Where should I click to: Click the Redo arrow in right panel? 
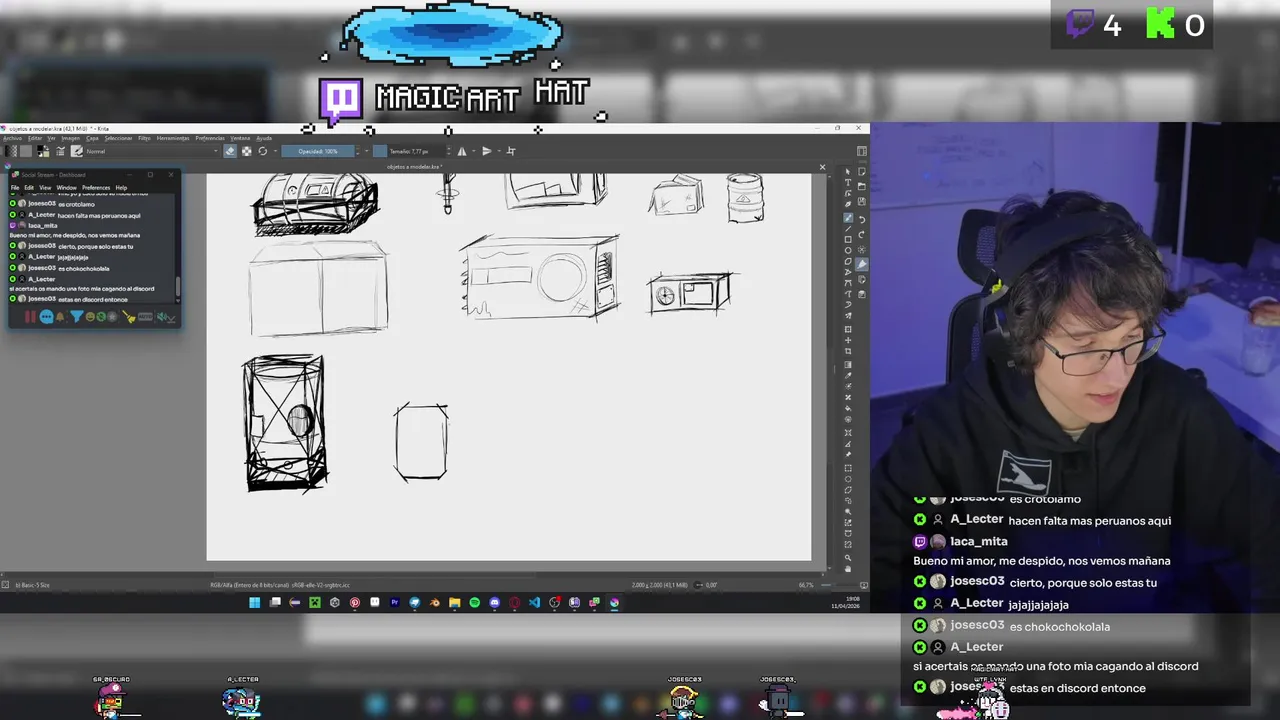point(862,235)
